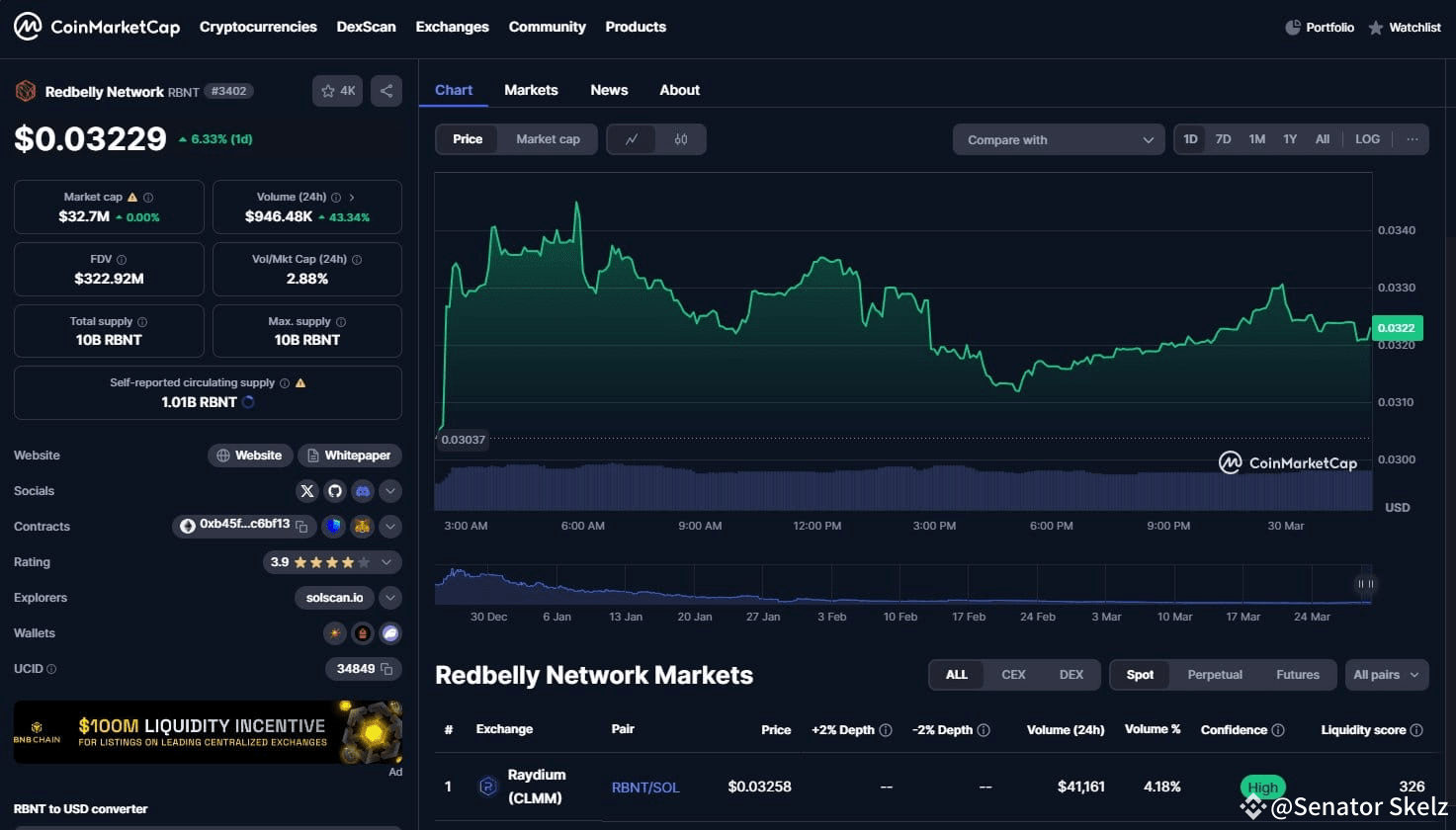The image size is (1456, 830).
Task: Switch chart to candlestick view
Action: [x=679, y=139]
